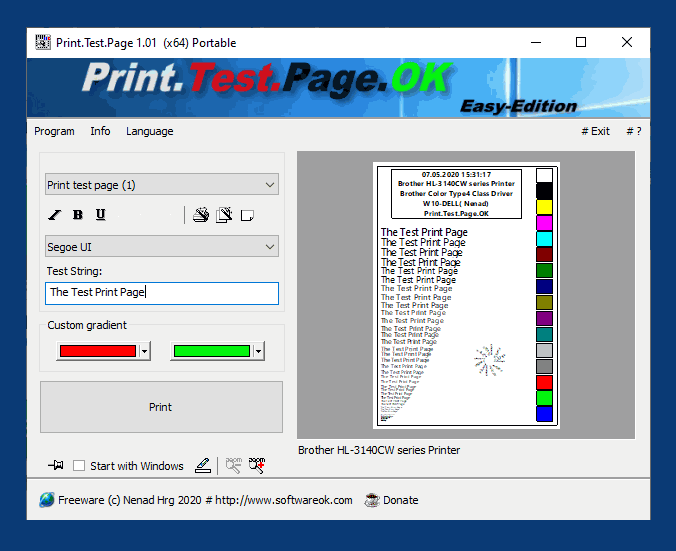Open the Program menu
The image size is (676, 551).
(x=54, y=131)
